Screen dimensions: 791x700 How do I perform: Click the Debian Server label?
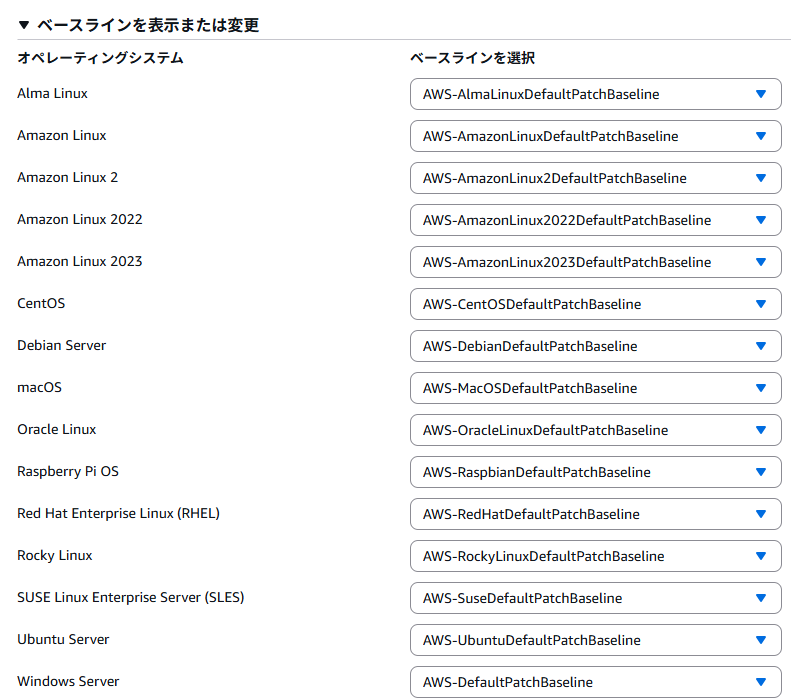tap(62, 345)
